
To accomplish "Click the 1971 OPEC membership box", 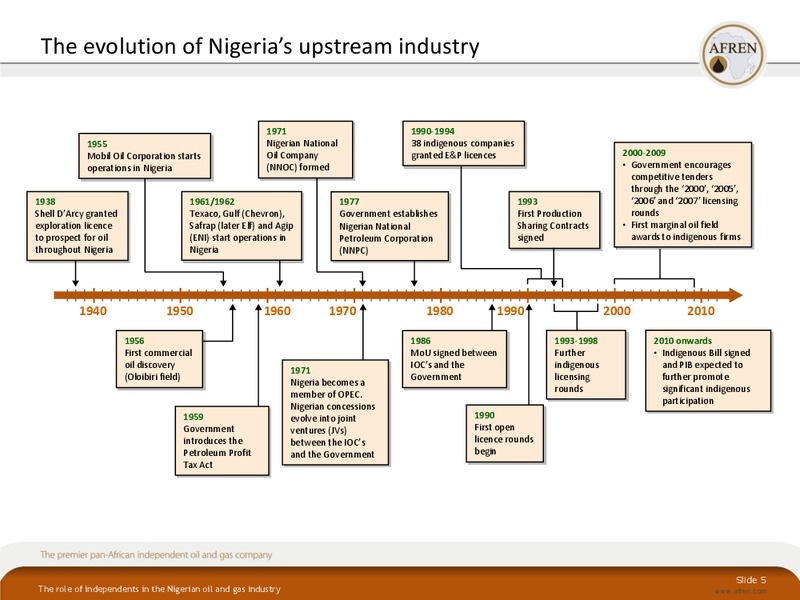I will point(335,412).
